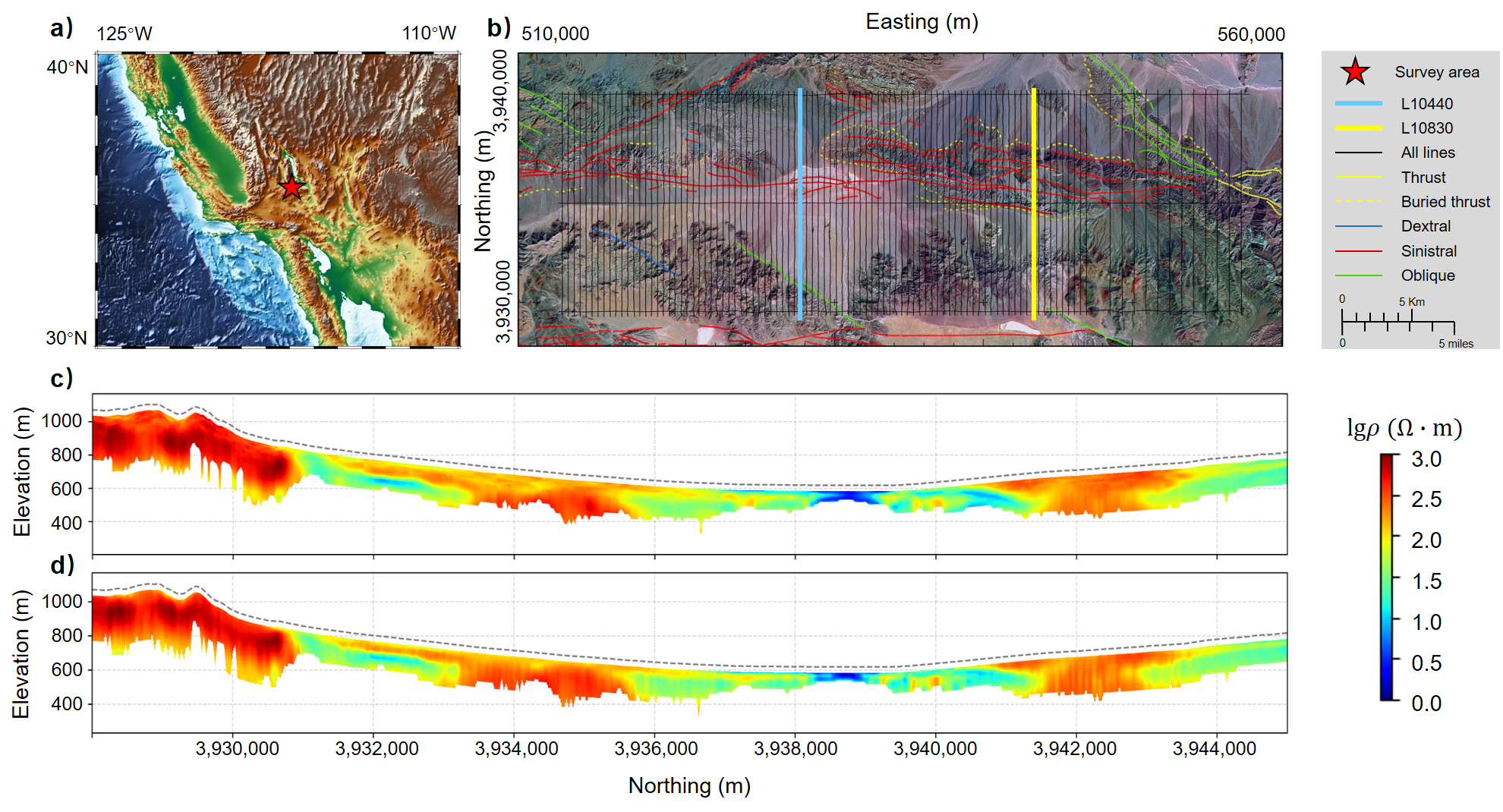Click the "3,944,000" bottom axis tick label
This screenshot has width=1503, height=812.
[1215, 749]
